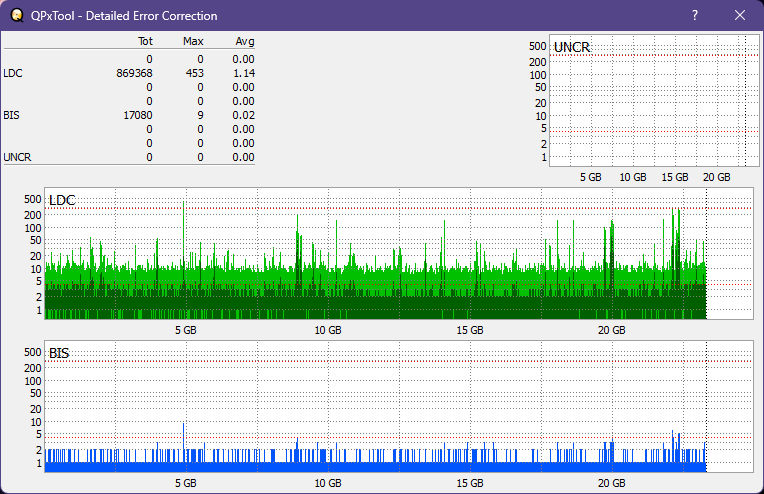Click the LDC average value 1.14
Image resolution: width=764 pixels, height=494 pixels.
(244, 73)
